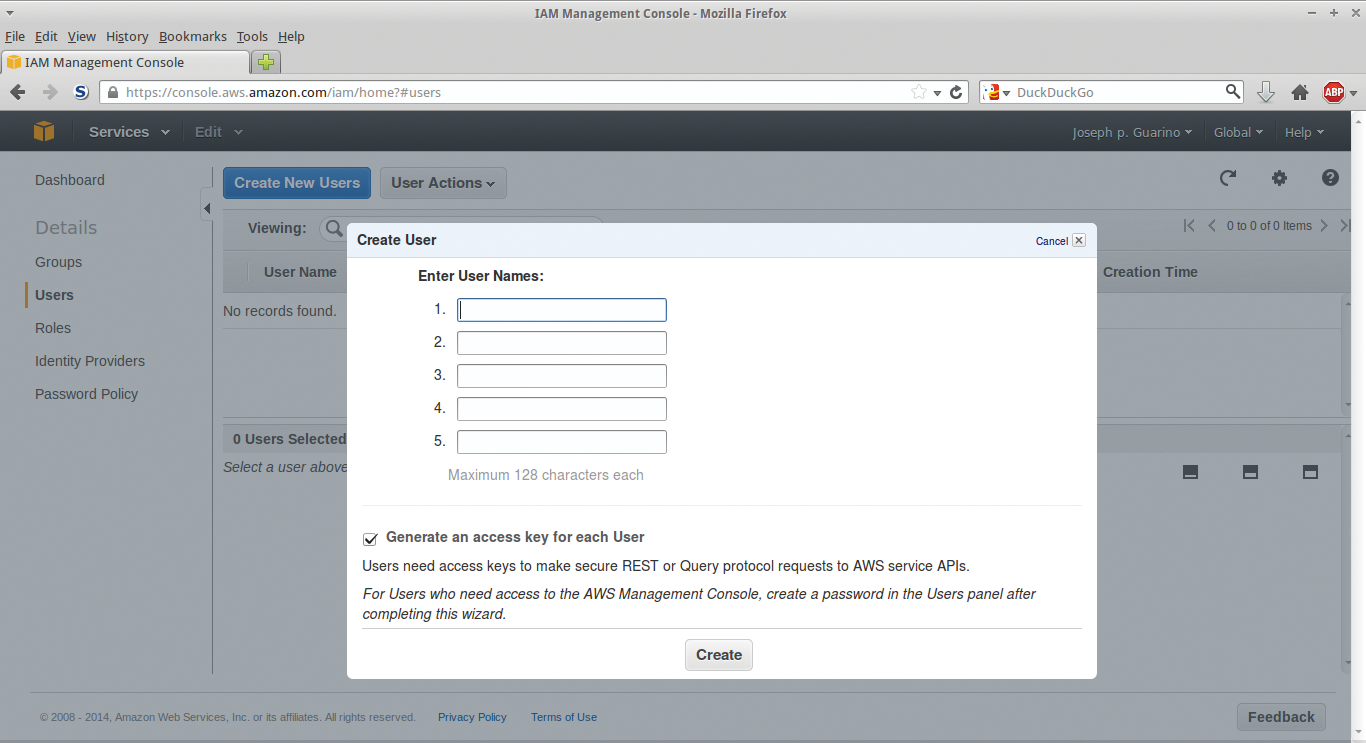
Task: Click the Firefox home icon
Action: click(x=1299, y=91)
